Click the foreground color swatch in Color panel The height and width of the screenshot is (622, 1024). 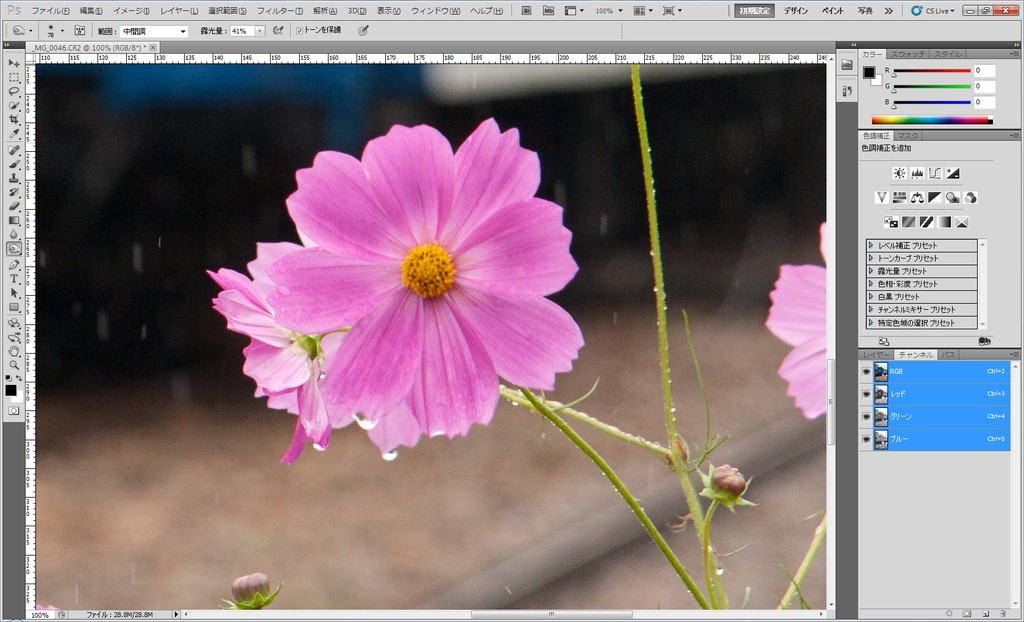pos(869,73)
